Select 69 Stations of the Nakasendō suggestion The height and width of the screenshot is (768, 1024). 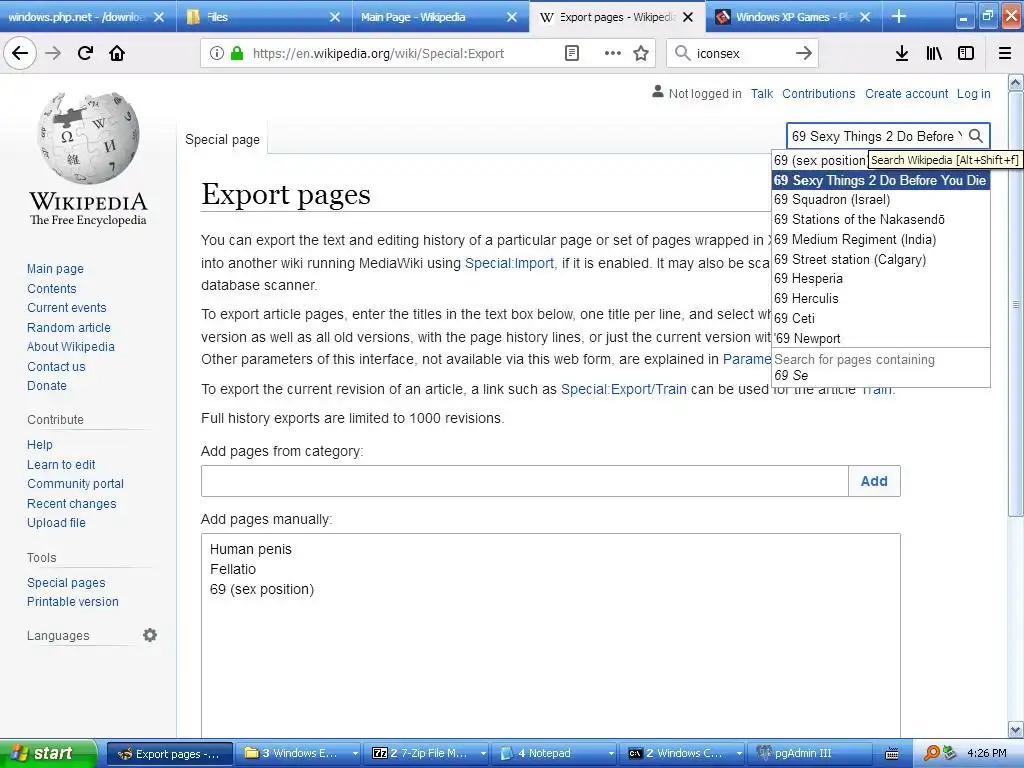[880, 219]
